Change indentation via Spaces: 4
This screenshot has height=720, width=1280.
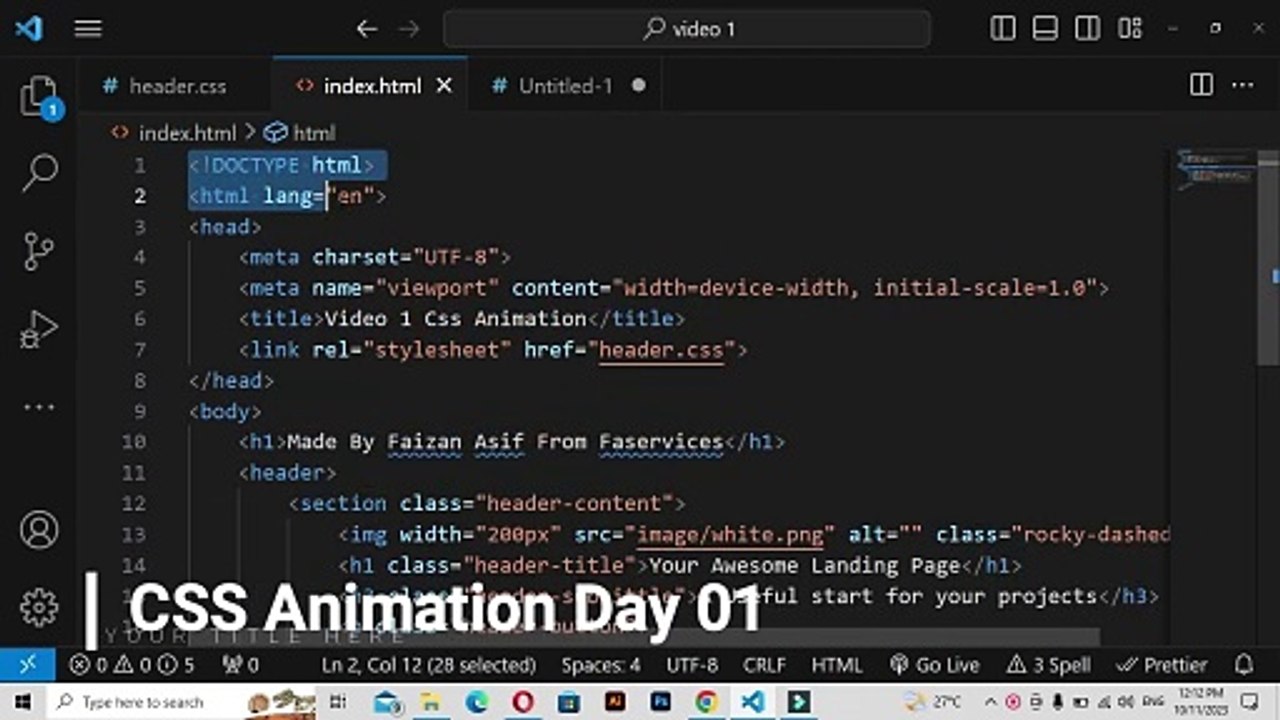pos(601,664)
